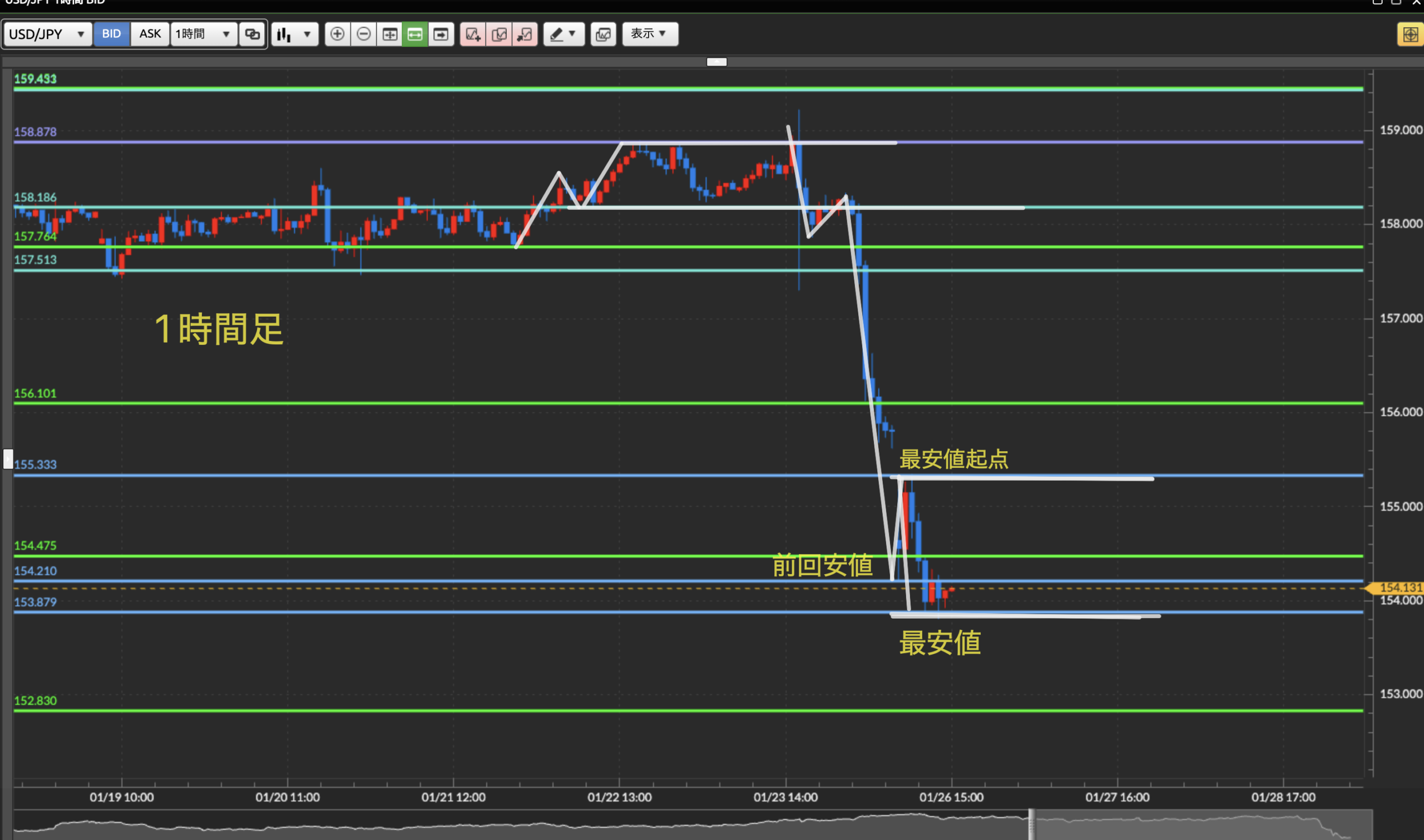
Task: Open the 表示 display menu
Action: pyautogui.click(x=650, y=34)
